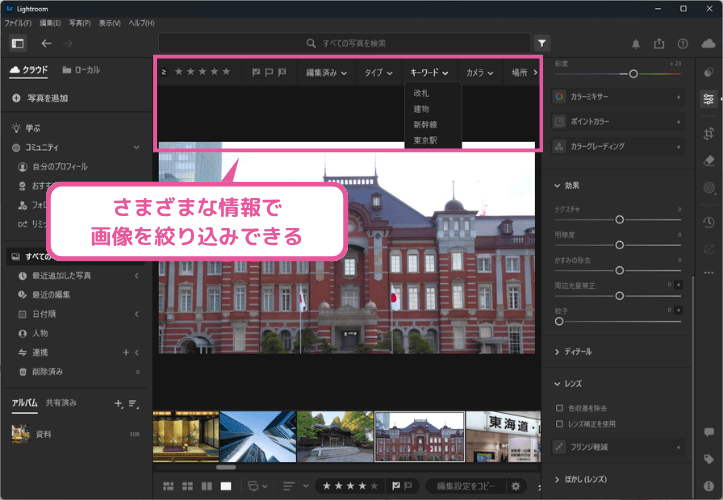Toggle the picked flag filter in filter bar

[256, 72]
